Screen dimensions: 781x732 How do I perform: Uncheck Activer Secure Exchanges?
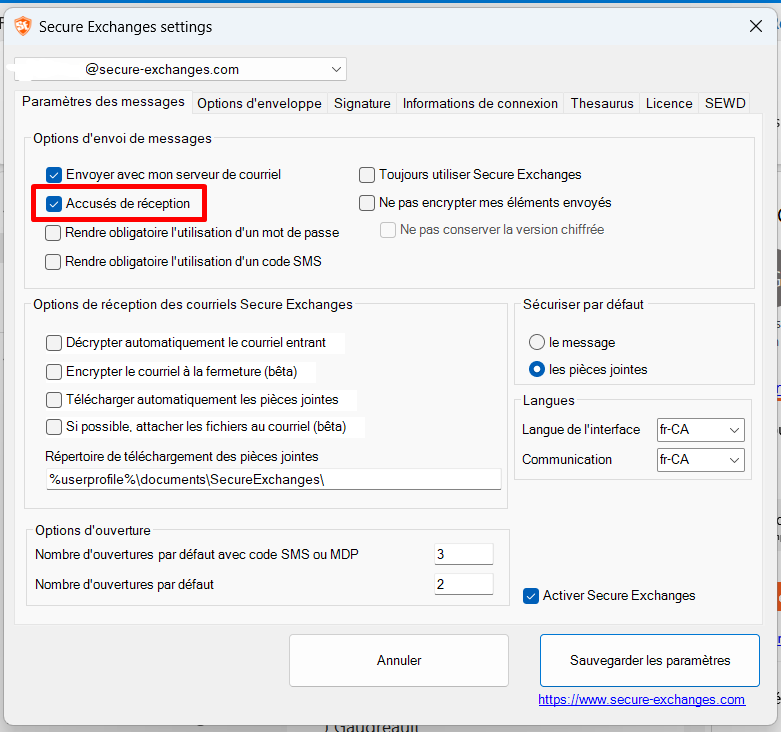[531, 596]
